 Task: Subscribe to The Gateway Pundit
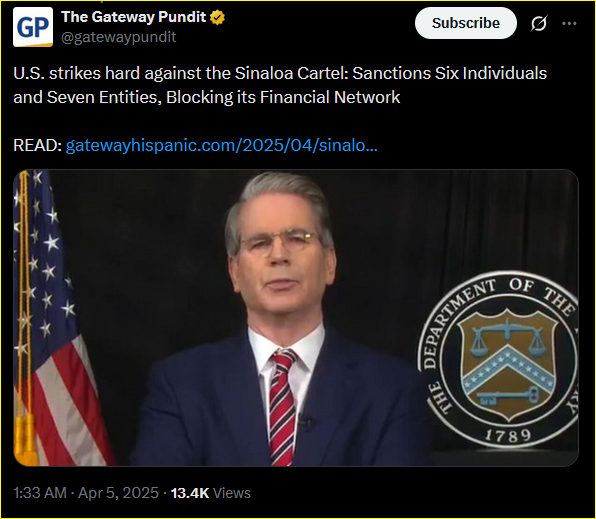pyautogui.click(x=466, y=23)
